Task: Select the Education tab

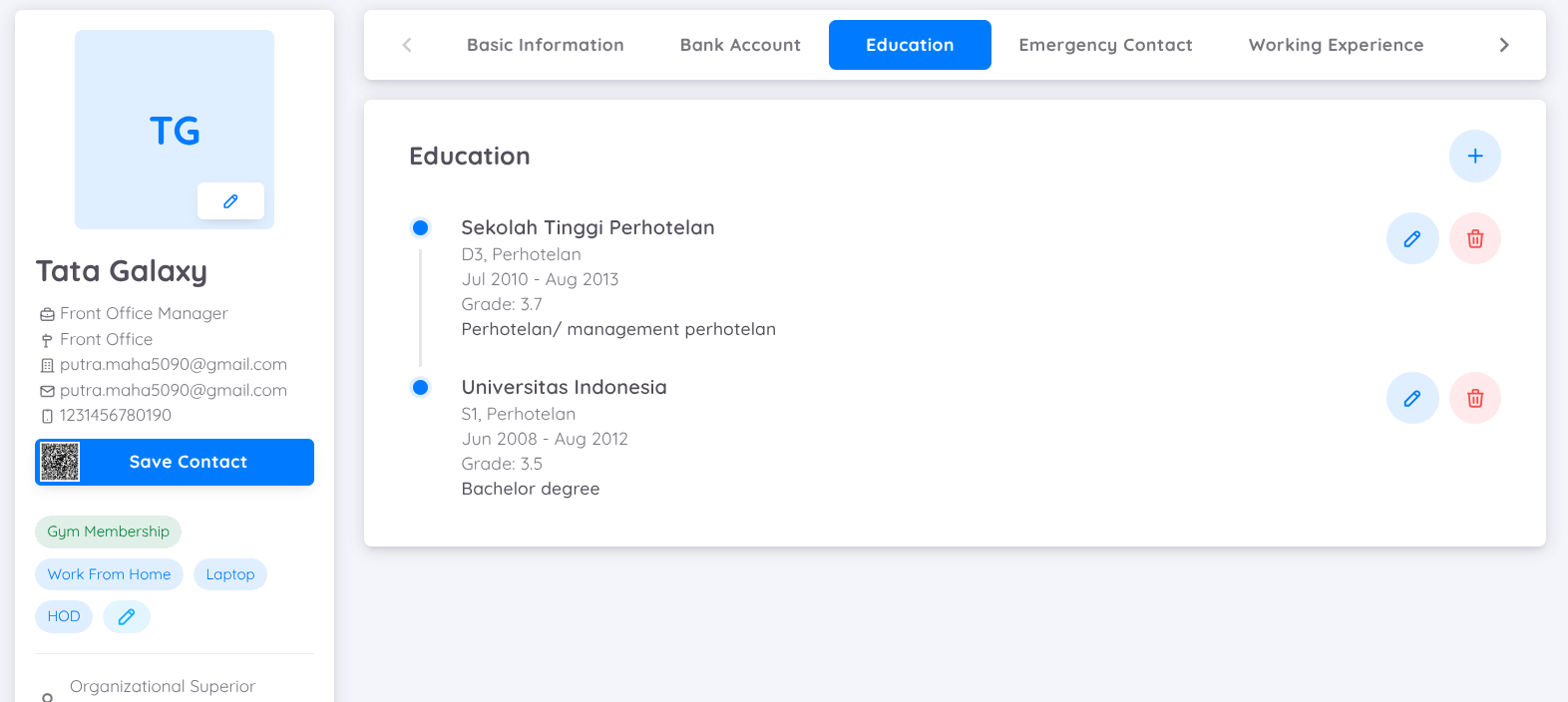Action: click(x=910, y=45)
